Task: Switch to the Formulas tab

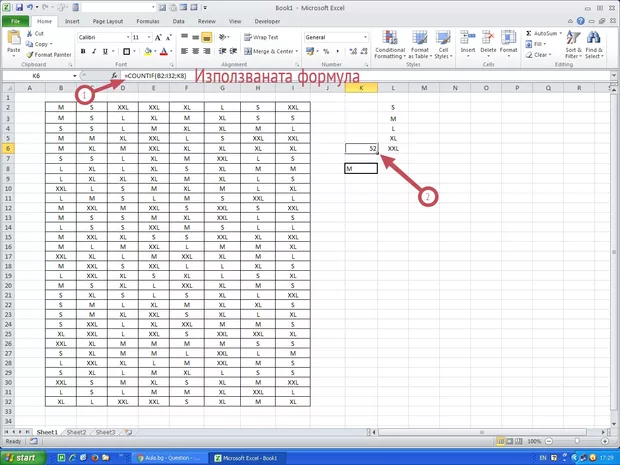Action: click(148, 21)
